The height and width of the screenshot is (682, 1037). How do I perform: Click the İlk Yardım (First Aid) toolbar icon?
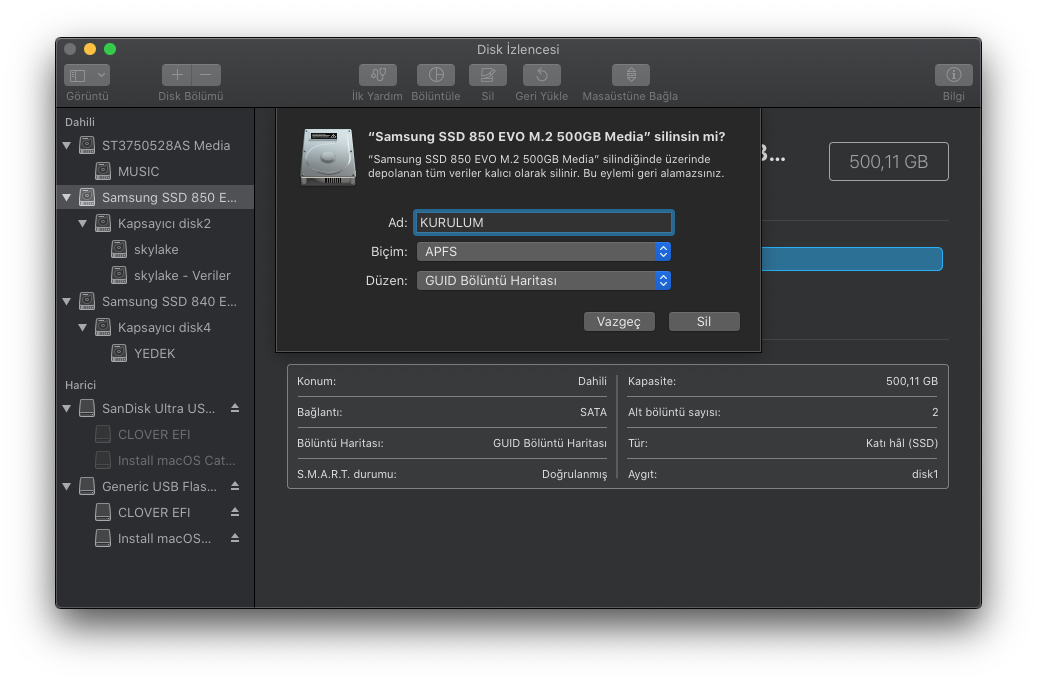[377, 75]
